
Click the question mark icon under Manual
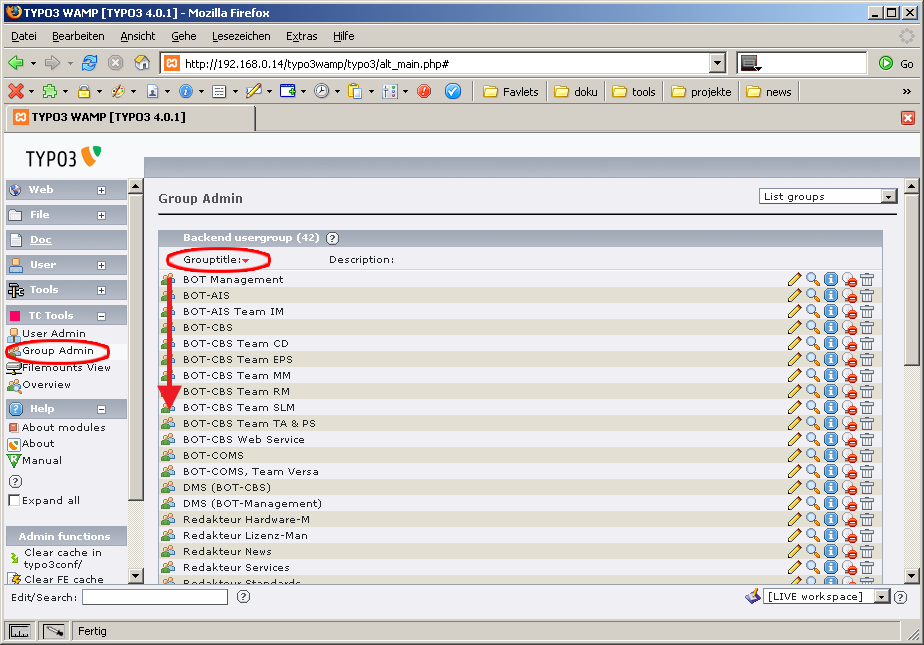[x=15, y=481]
